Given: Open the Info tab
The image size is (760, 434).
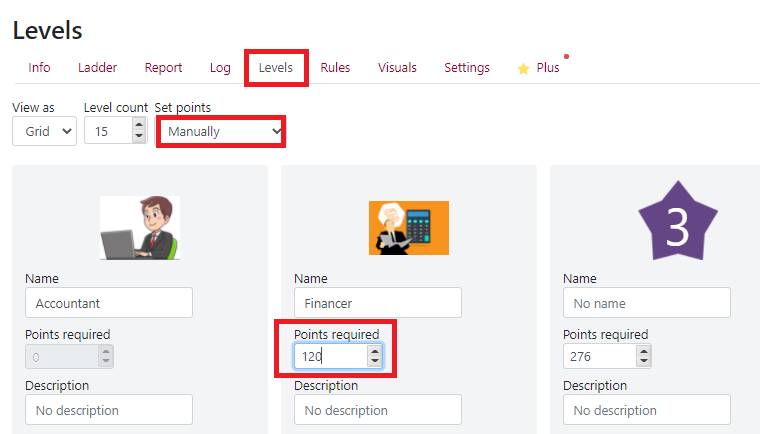Looking at the screenshot, I should (39, 67).
